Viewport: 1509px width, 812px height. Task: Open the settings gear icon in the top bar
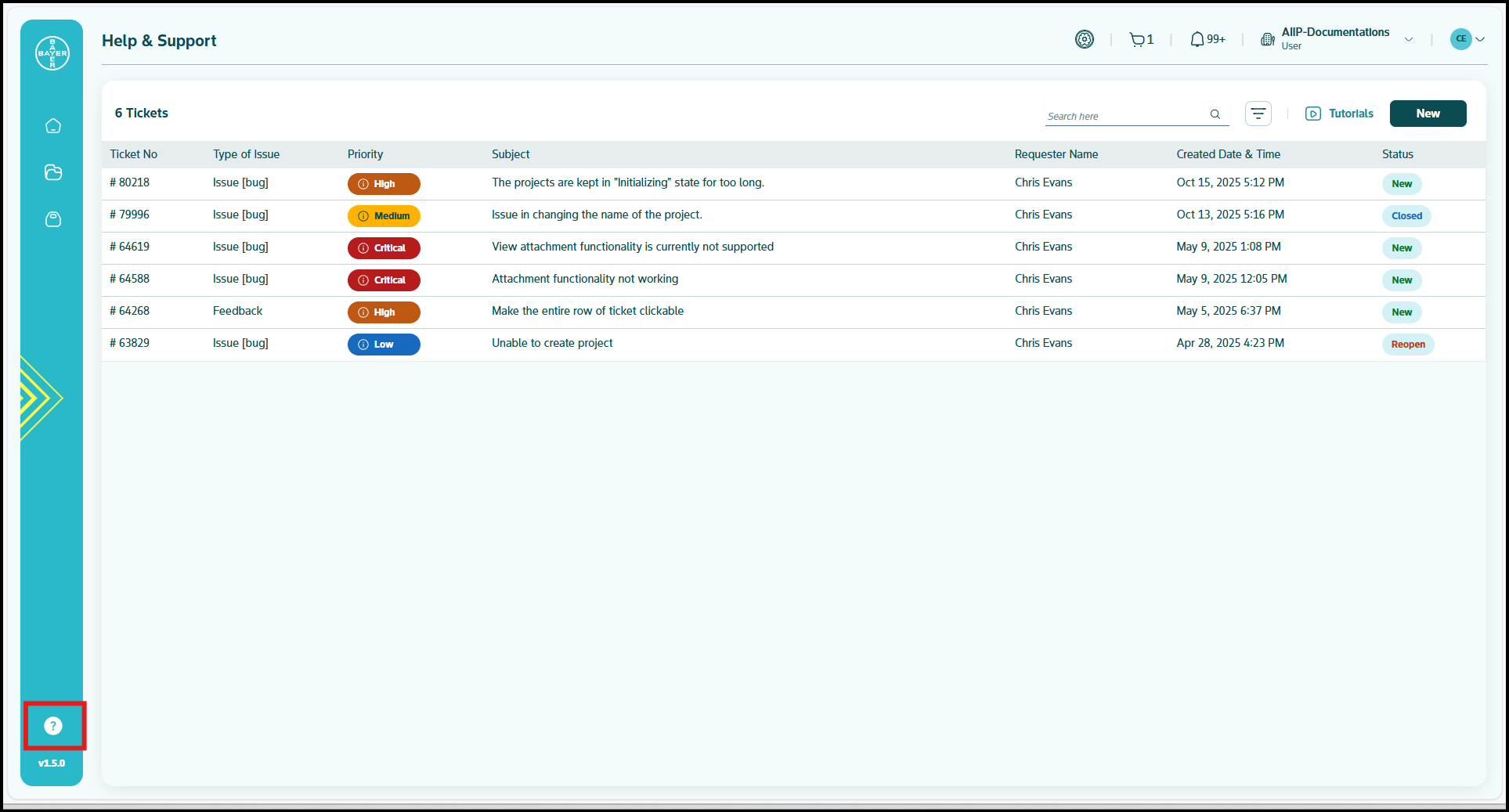[x=1084, y=38]
